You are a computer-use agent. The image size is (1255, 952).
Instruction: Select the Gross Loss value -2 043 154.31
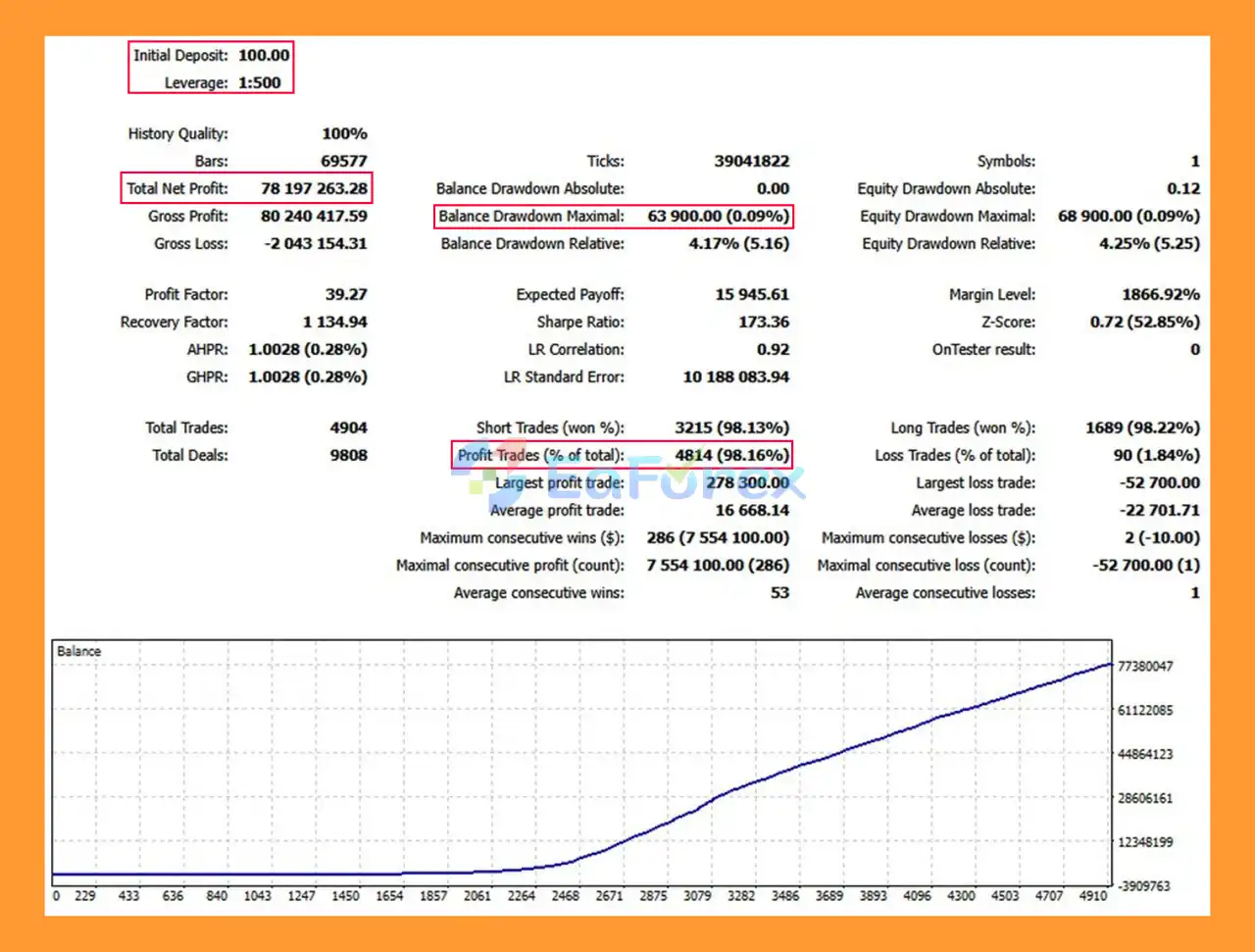click(316, 243)
